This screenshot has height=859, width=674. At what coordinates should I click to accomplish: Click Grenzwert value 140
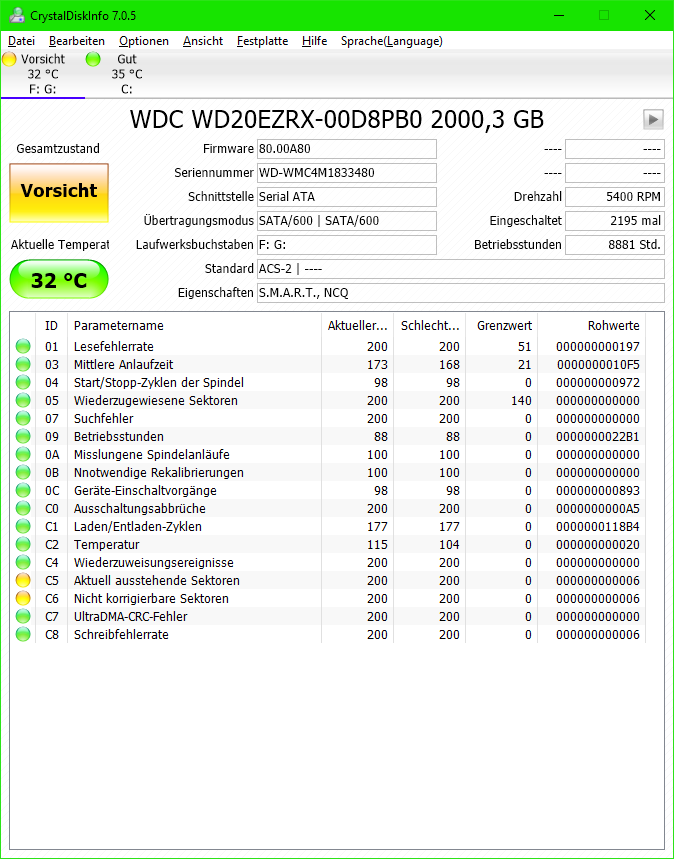click(x=521, y=401)
